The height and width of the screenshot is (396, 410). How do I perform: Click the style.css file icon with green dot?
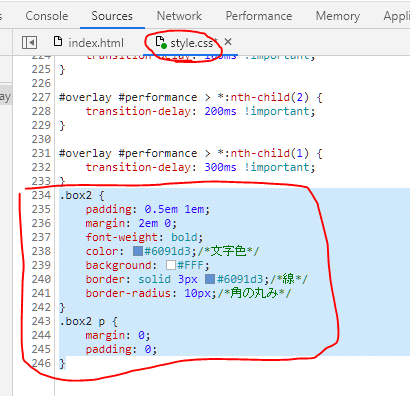(161, 42)
